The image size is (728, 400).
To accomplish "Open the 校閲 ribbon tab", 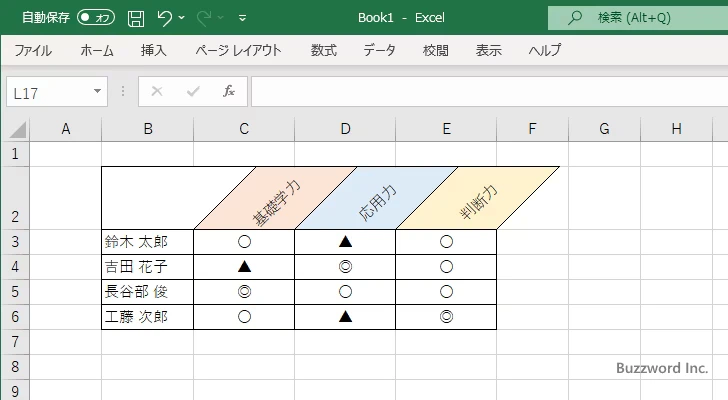I will (436, 50).
